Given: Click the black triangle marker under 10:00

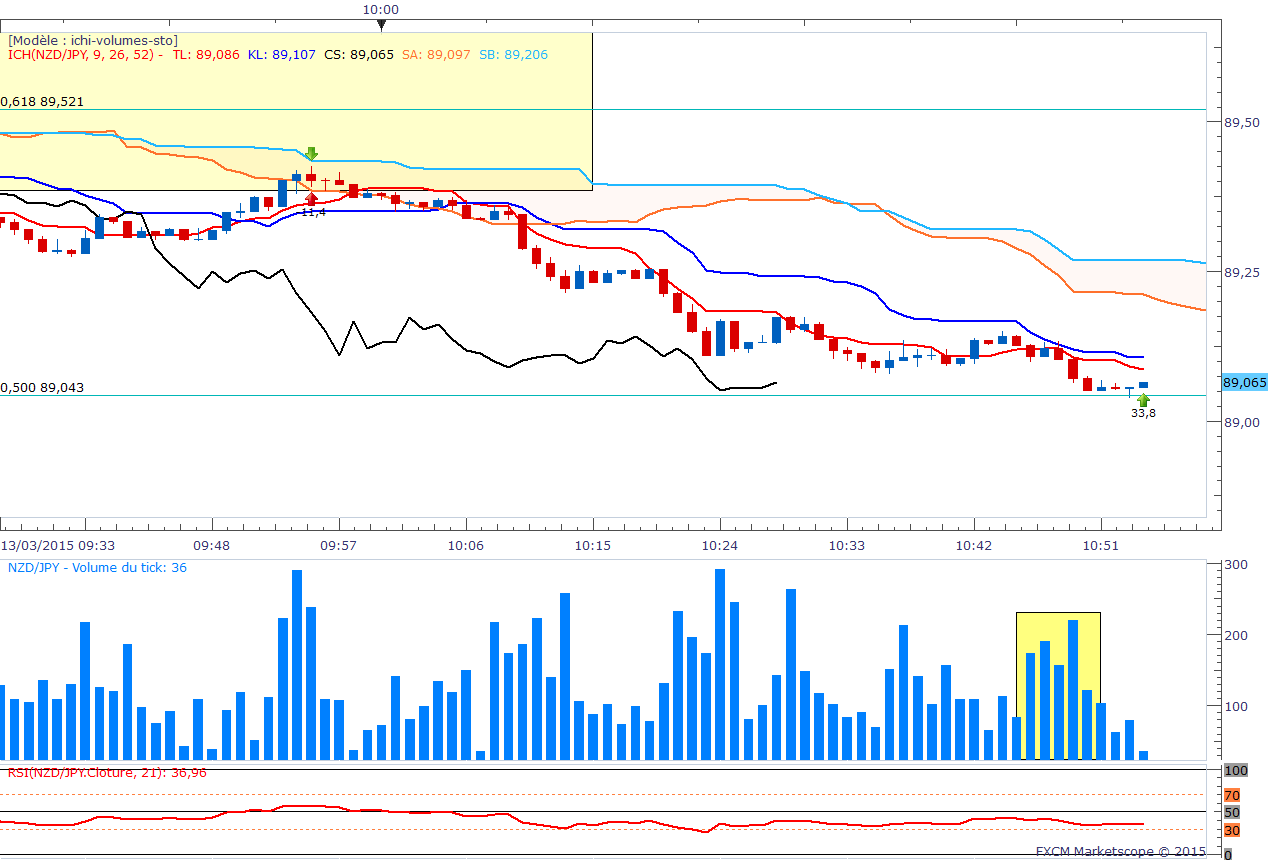Looking at the screenshot, I should pyautogui.click(x=380, y=25).
